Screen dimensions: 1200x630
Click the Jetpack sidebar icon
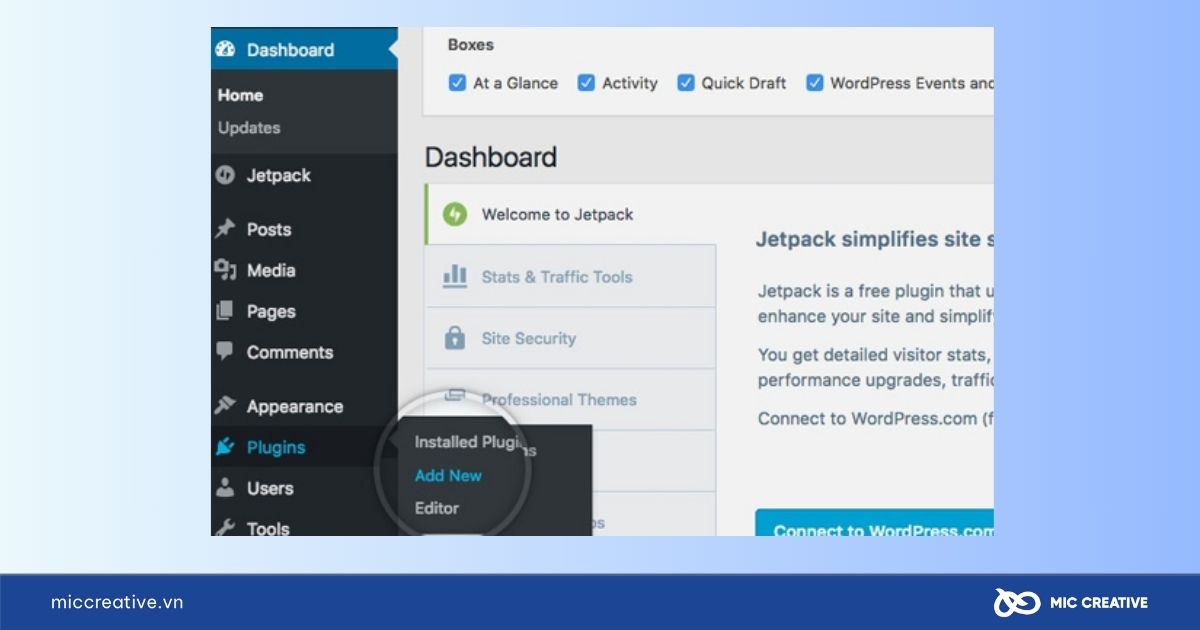[x=225, y=175]
